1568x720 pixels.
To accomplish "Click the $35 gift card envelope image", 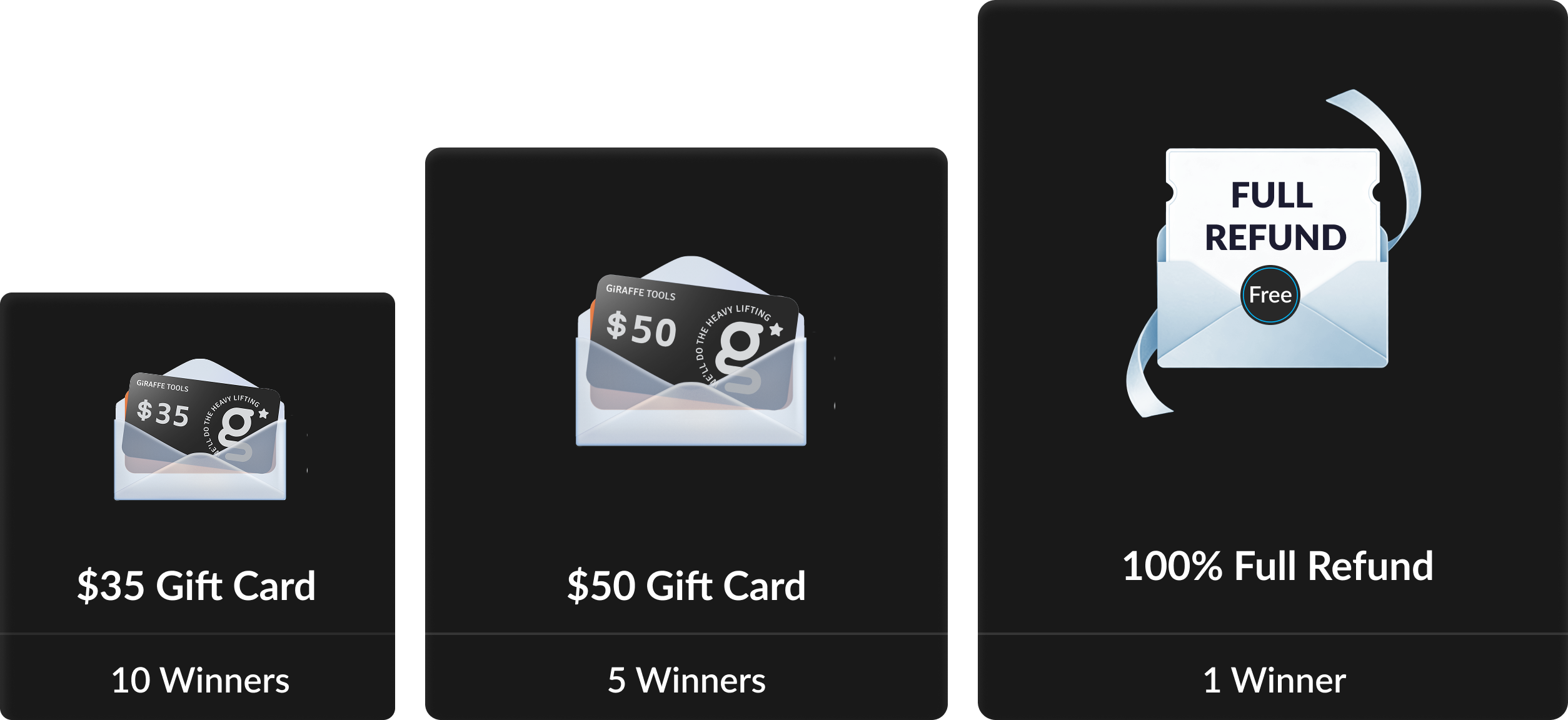I will click(x=200, y=429).
